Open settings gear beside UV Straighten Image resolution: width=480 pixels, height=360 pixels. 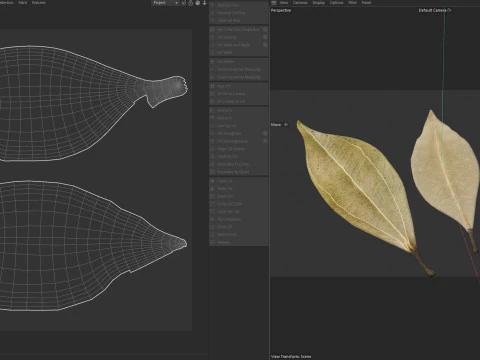265,133
